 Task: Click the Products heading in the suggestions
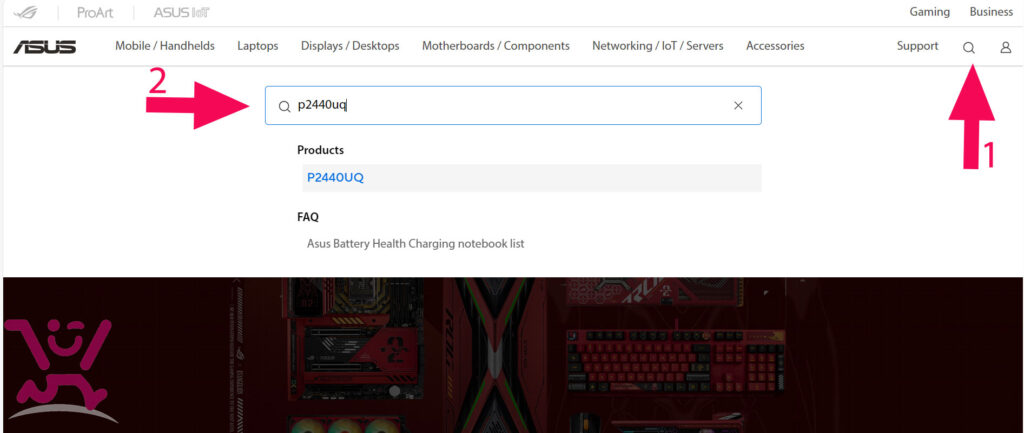coord(320,150)
